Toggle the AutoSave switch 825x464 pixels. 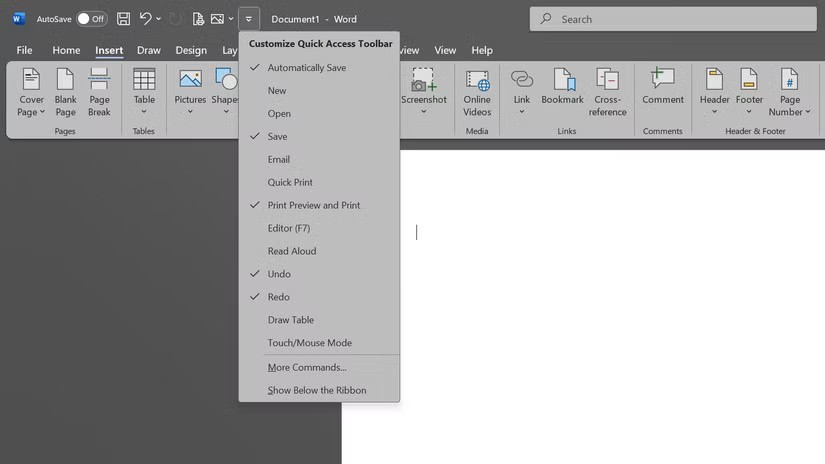point(91,19)
